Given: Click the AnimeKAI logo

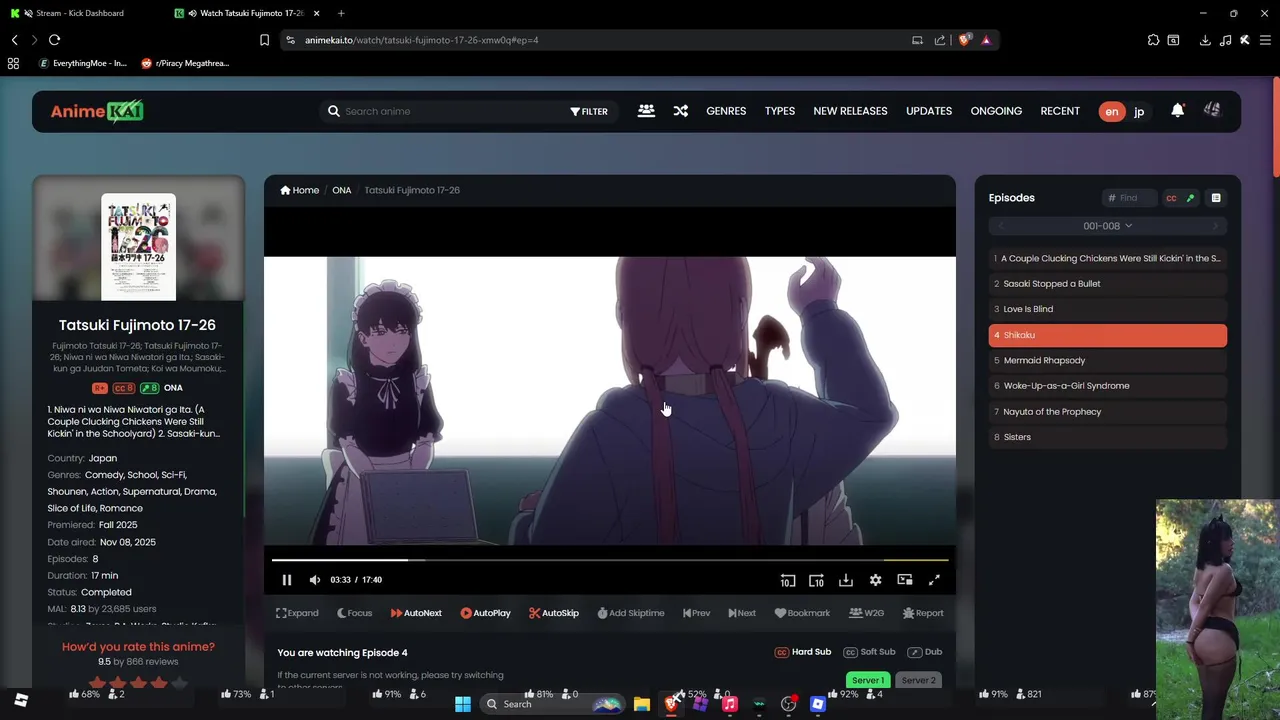Looking at the screenshot, I should coord(97,111).
